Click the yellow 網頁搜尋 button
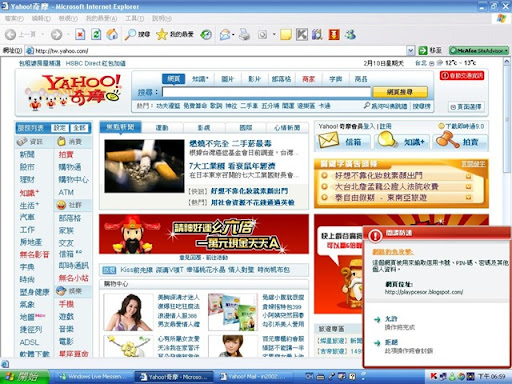Image resolution: width=512 pixels, height=384 pixels. (x=400, y=92)
